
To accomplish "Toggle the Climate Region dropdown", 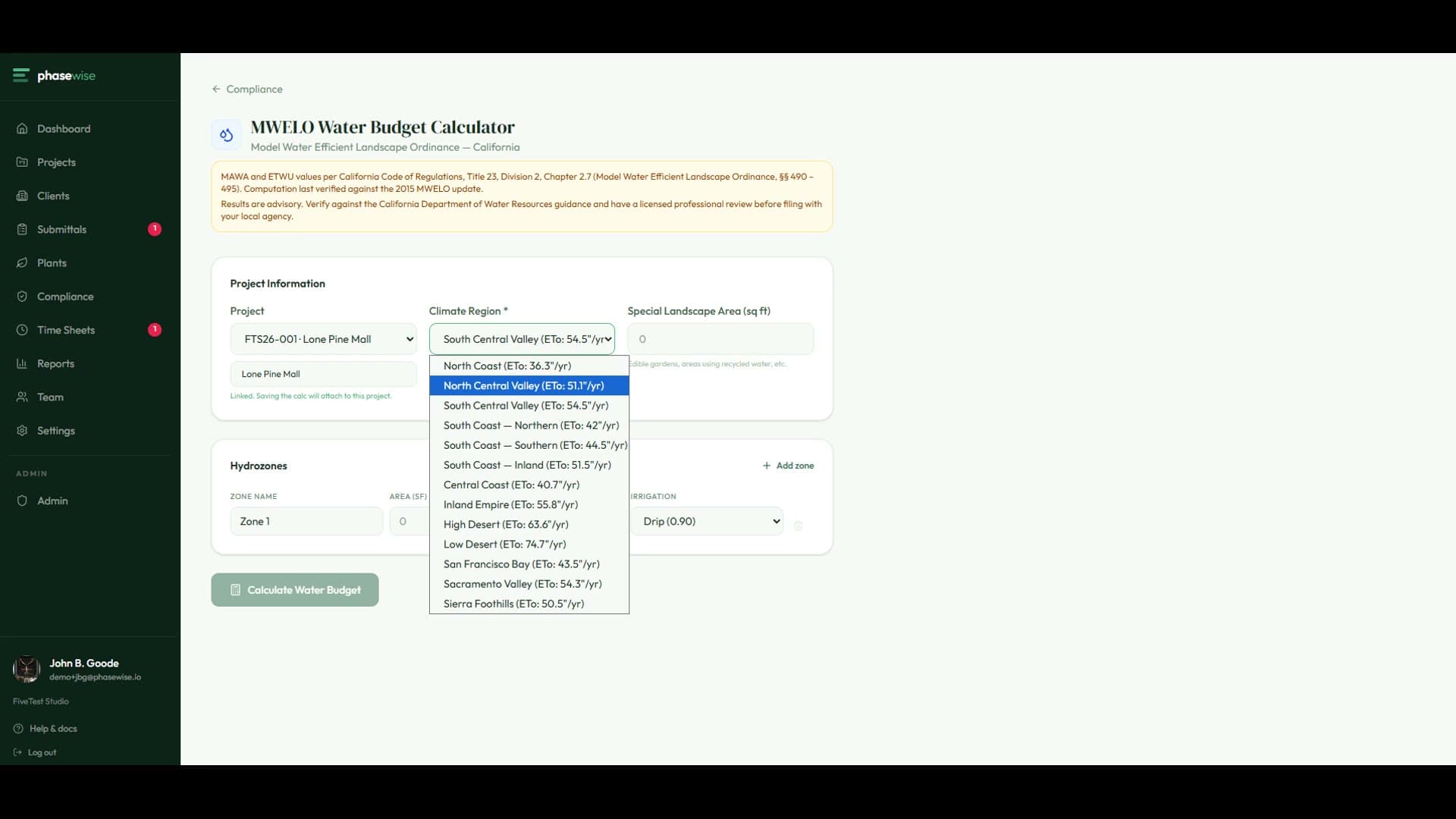I will coord(522,339).
